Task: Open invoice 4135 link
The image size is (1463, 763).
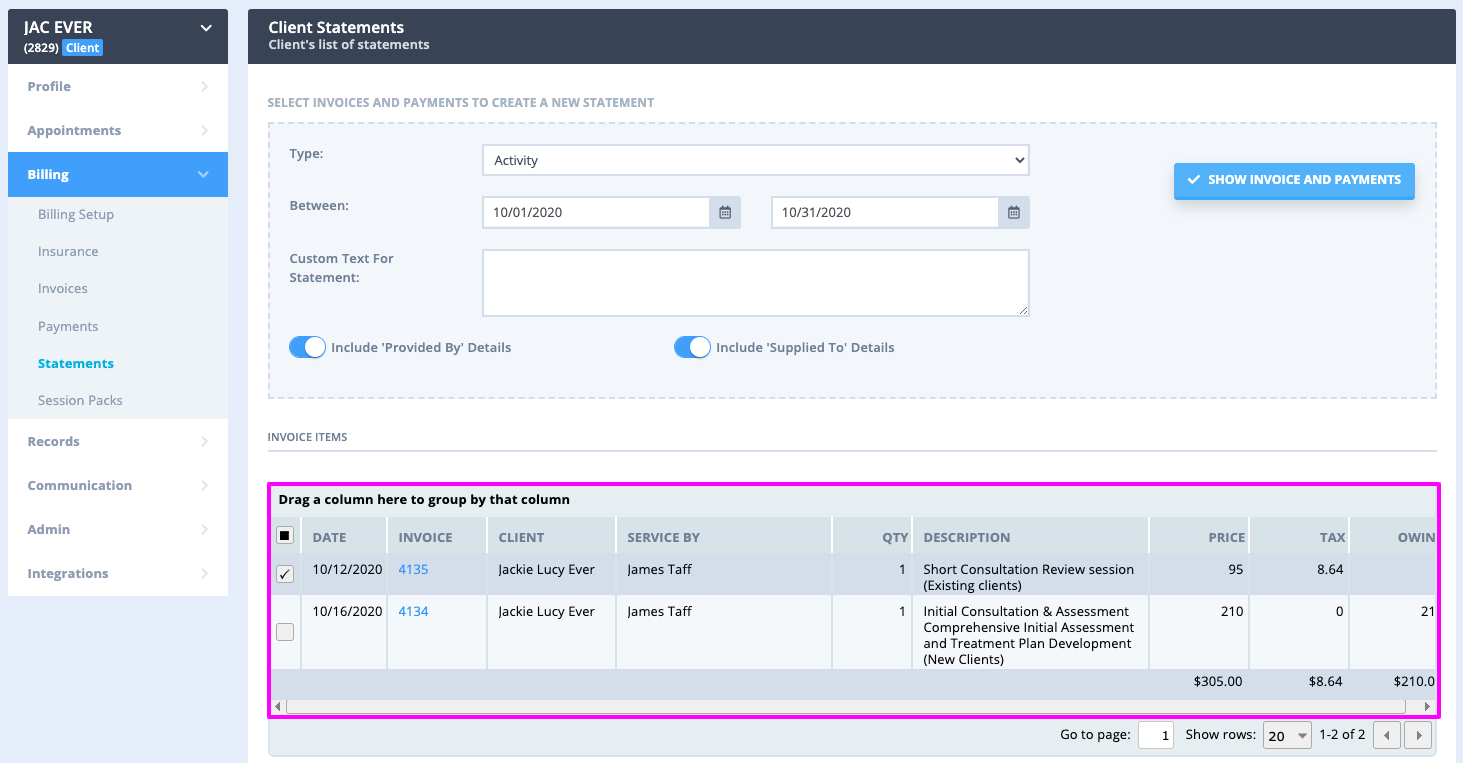Action: click(x=413, y=569)
